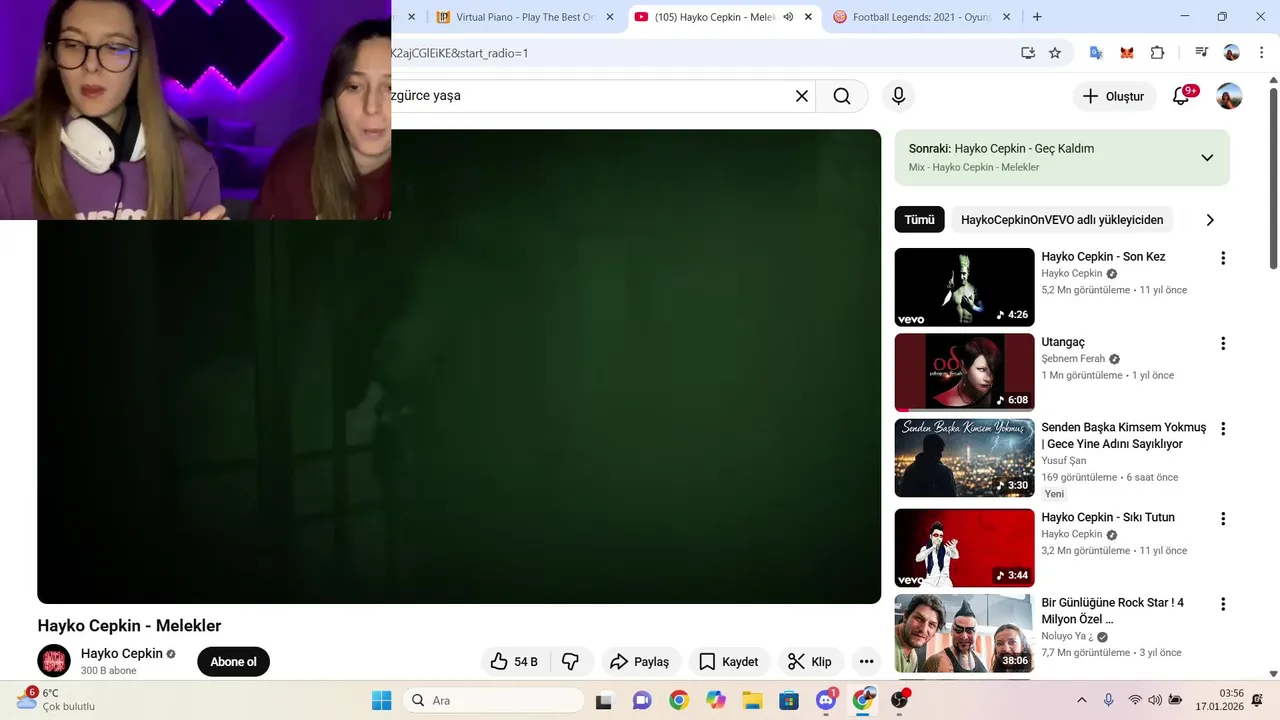Clear the YouTube search box text
1280x720 pixels.
tap(801, 96)
